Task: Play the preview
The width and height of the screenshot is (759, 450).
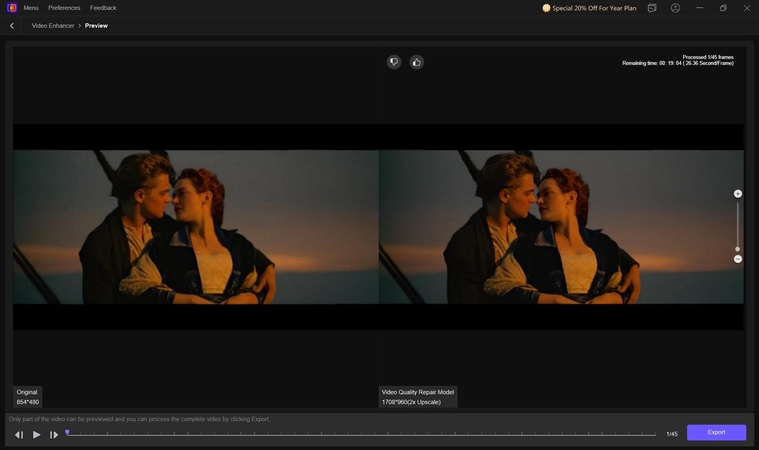Action: (36, 435)
